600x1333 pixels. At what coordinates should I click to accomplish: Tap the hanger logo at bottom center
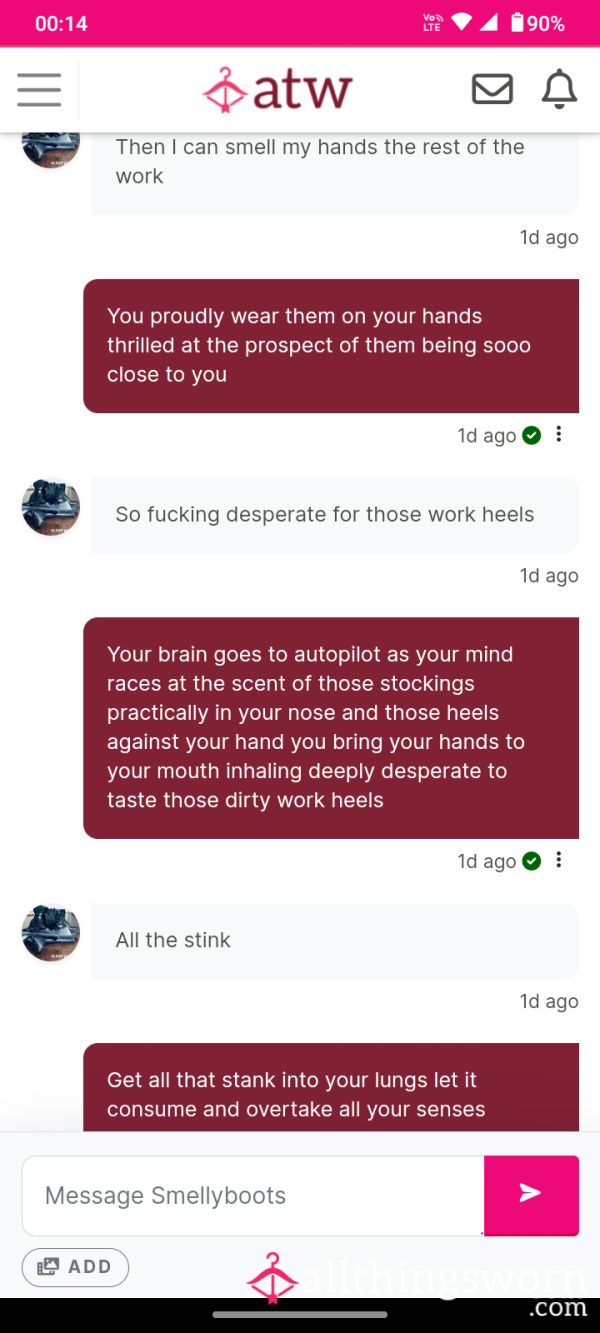273,1277
